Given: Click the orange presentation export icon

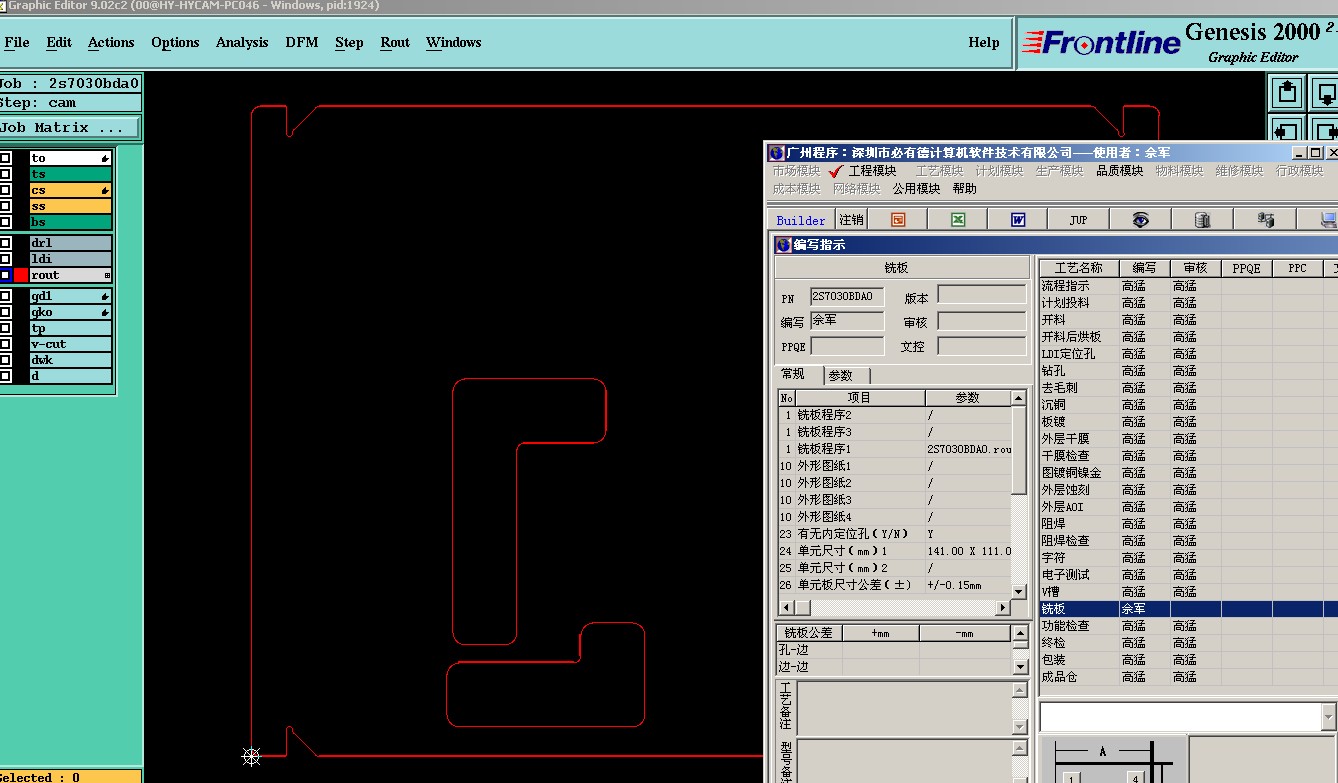Looking at the screenshot, I should point(898,219).
